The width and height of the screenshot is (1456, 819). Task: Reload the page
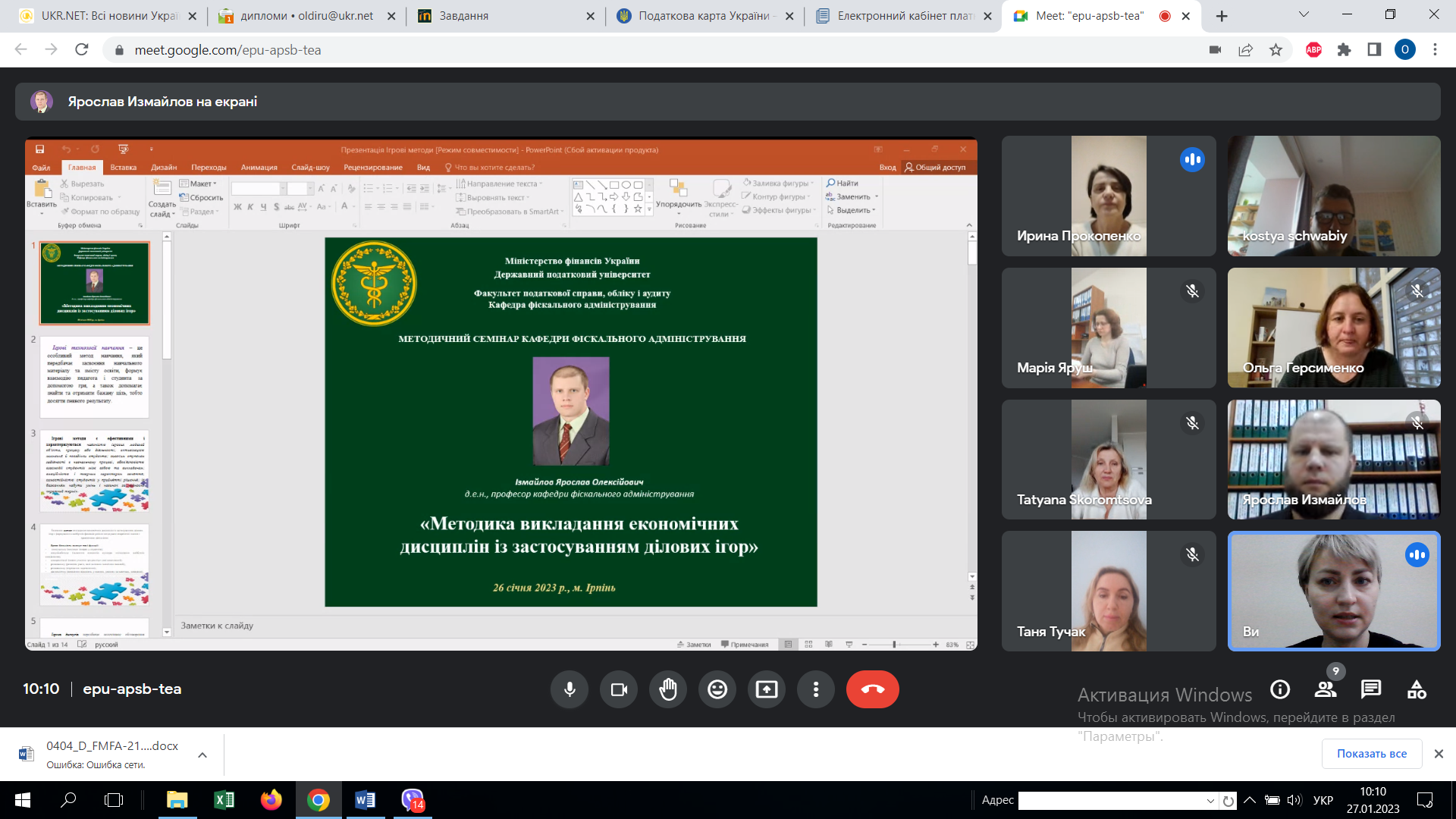pyautogui.click(x=82, y=50)
